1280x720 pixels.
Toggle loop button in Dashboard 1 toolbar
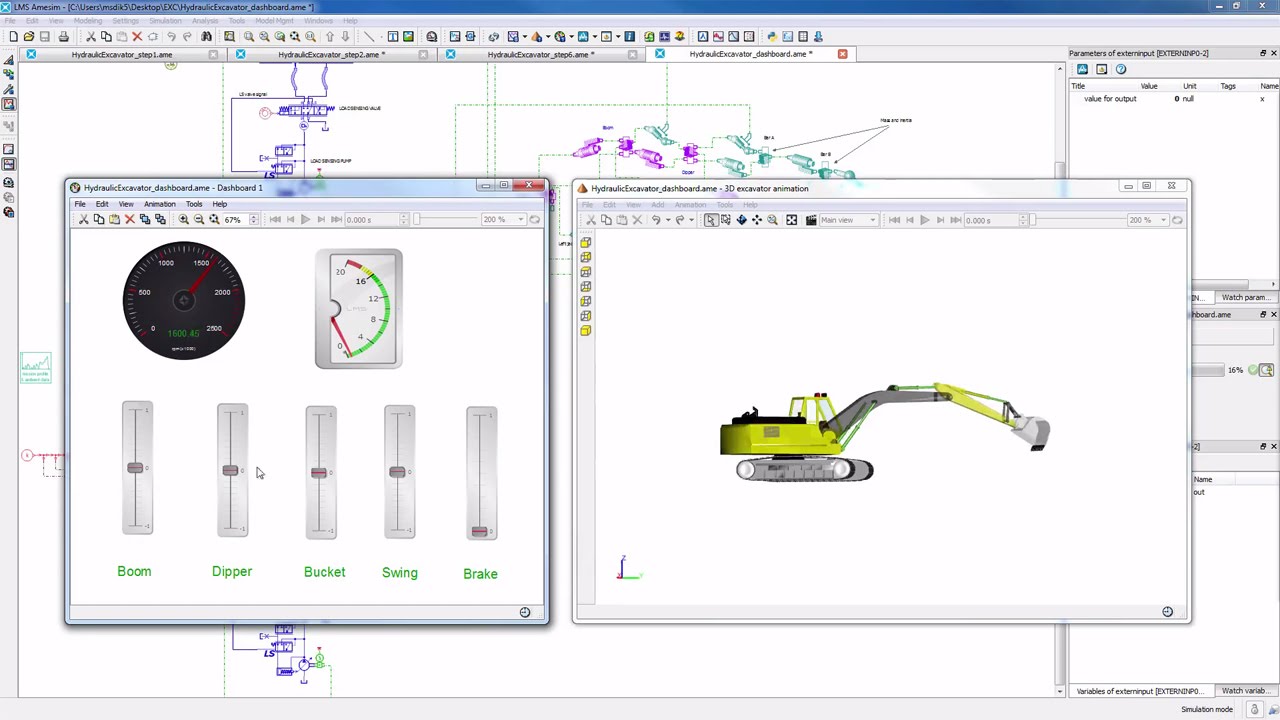point(535,220)
